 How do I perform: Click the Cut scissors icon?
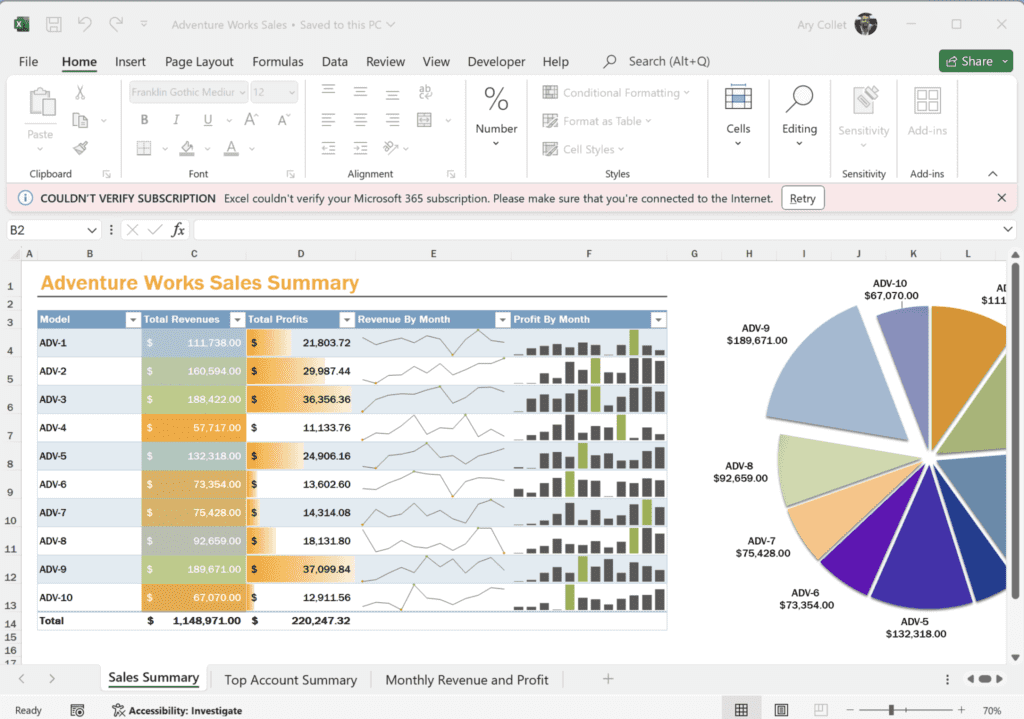click(80, 93)
